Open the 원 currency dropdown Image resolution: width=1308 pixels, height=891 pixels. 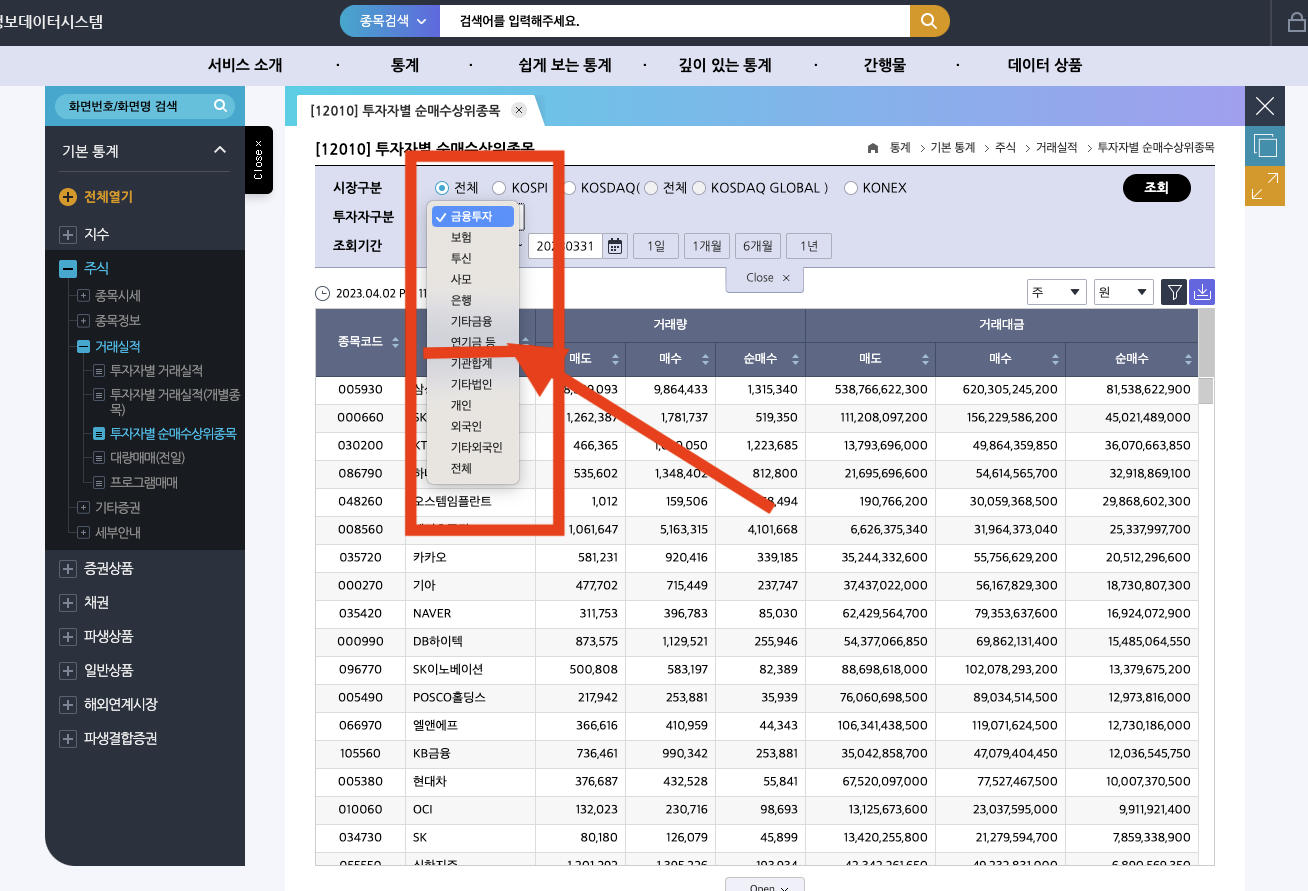tap(1124, 292)
